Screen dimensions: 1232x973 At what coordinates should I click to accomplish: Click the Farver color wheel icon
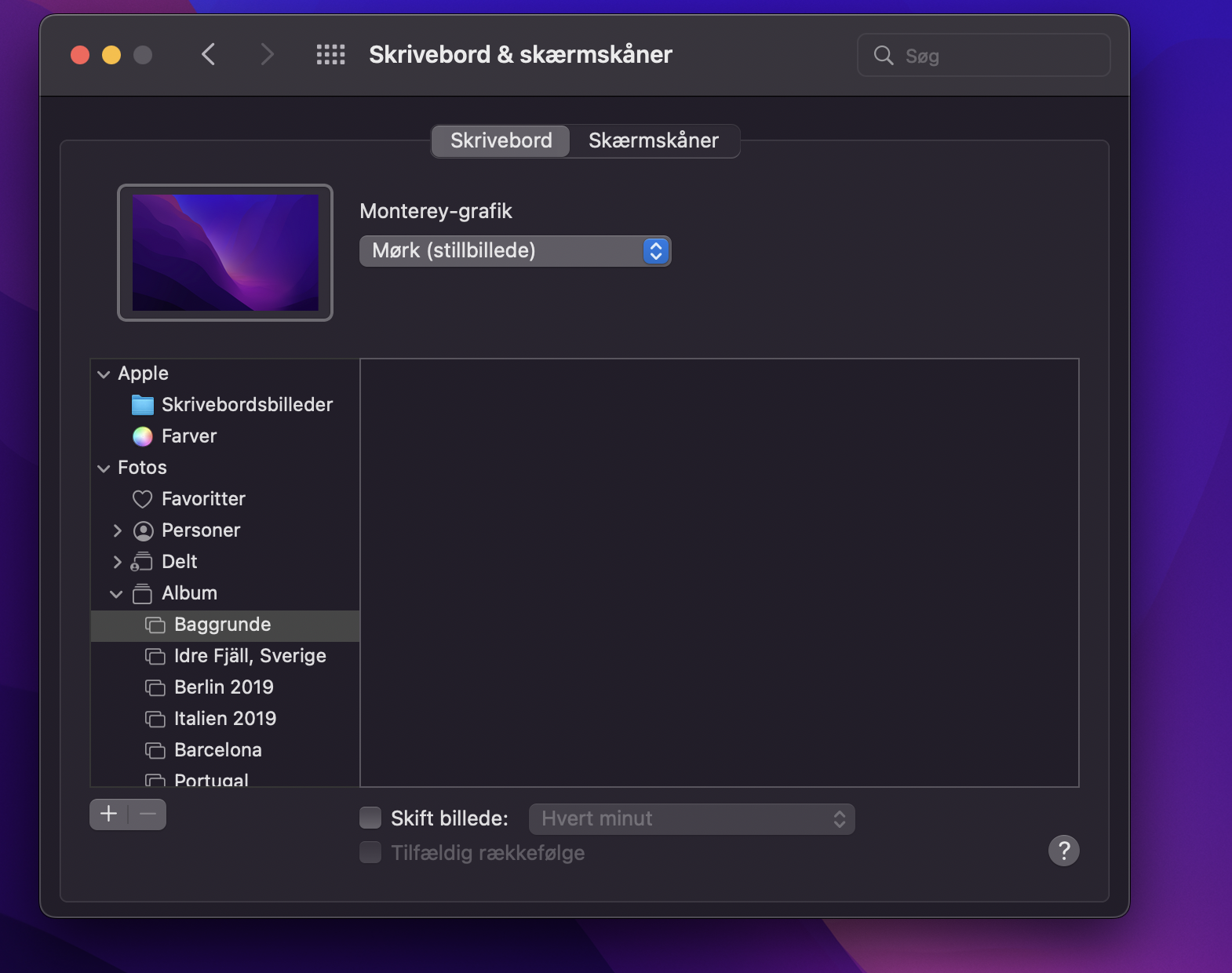pos(143,436)
